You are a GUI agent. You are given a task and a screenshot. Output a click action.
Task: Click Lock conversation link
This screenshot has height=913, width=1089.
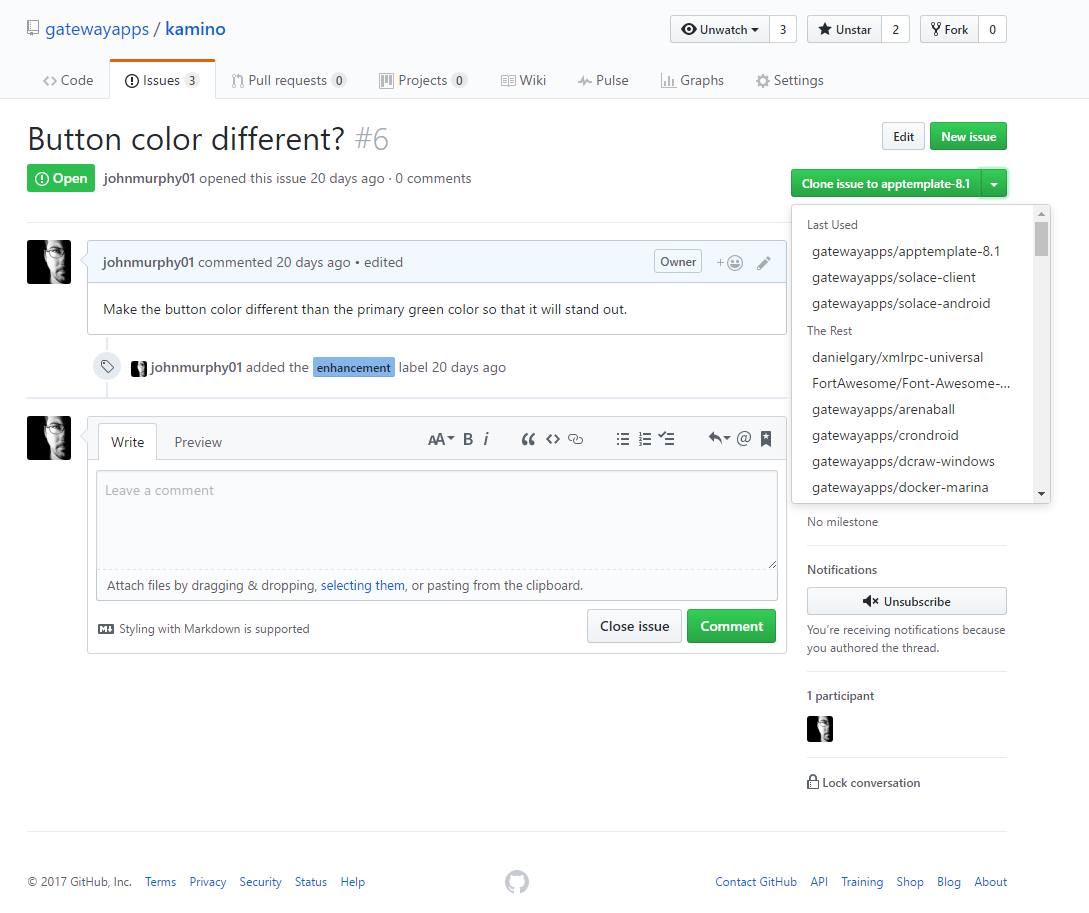[871, 782]
